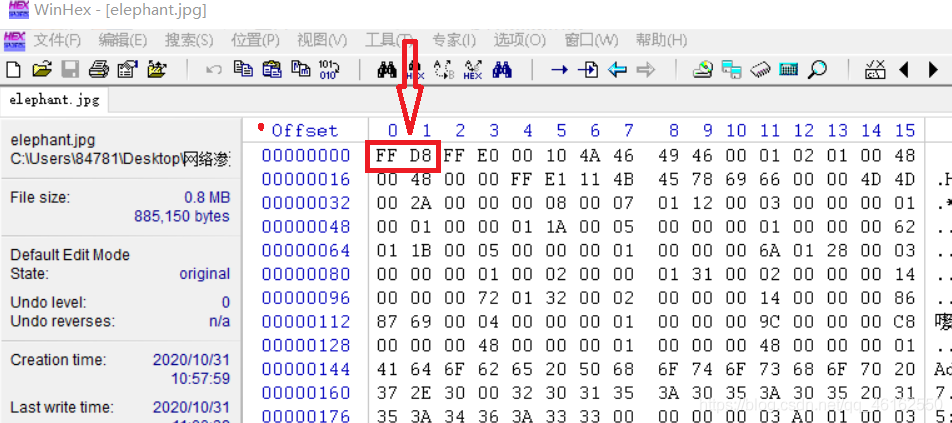952x423 pixels.
Task: Click the Open RAM editor icon
Action: tap(760, 69)
